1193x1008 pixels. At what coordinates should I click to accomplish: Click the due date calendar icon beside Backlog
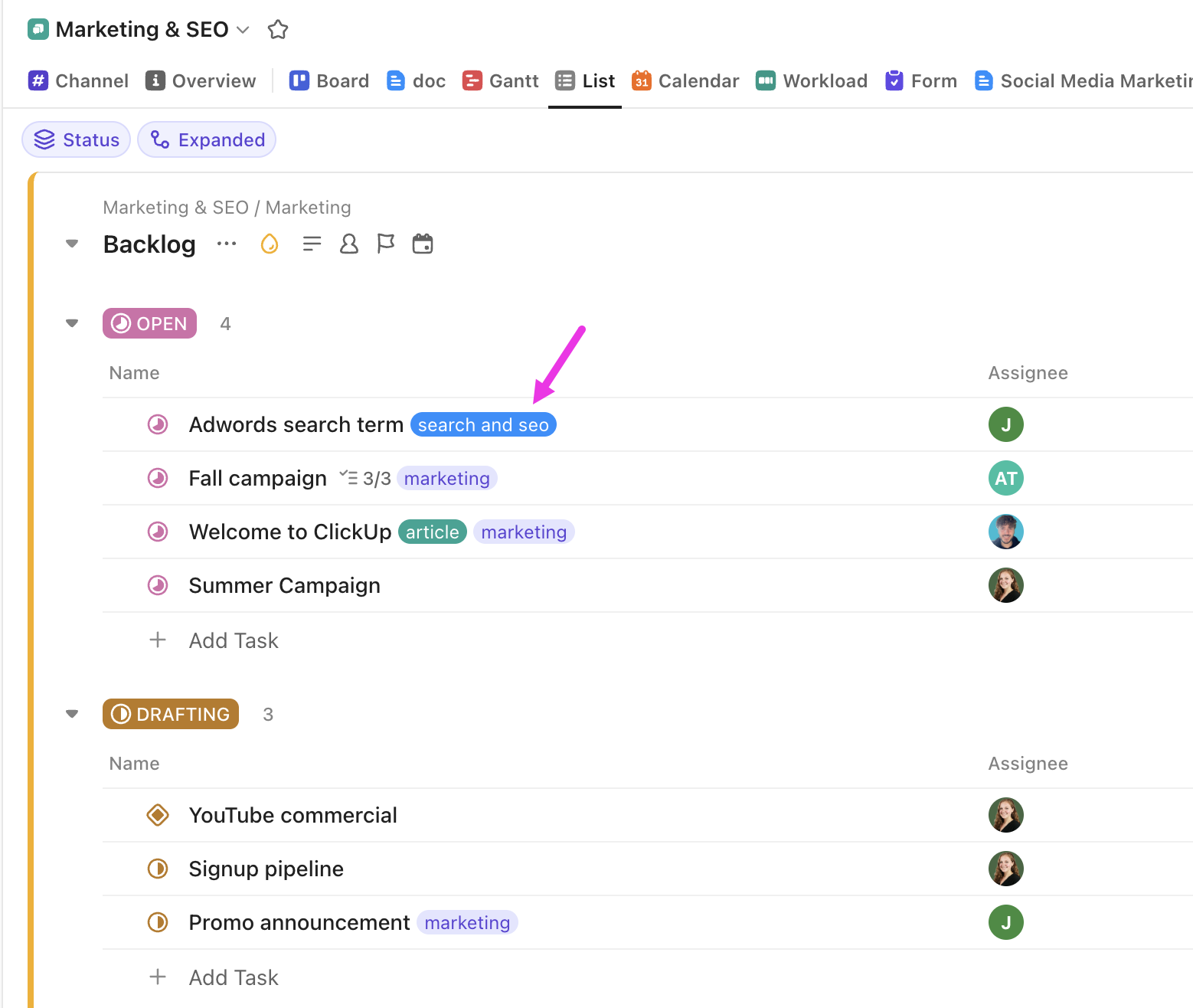423,244
